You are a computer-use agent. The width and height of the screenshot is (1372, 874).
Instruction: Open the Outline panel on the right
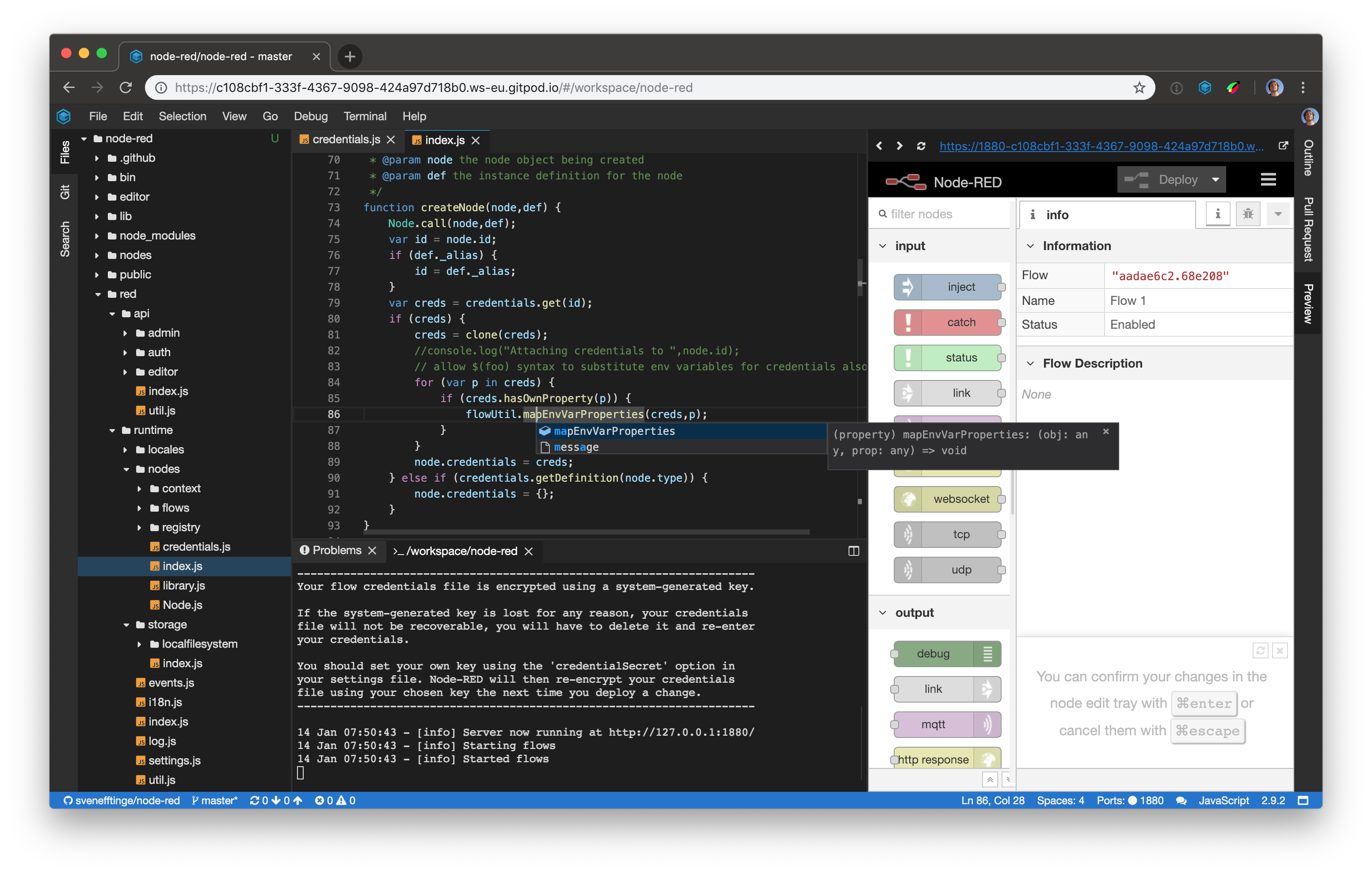(x=1309, y=157)
